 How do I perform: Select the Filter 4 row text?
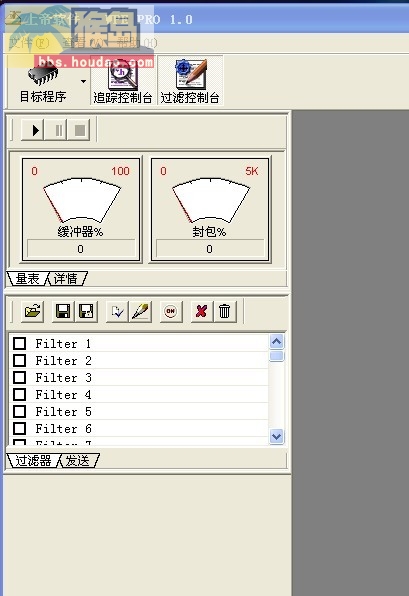pyautogui.click(x=63, y=395)
